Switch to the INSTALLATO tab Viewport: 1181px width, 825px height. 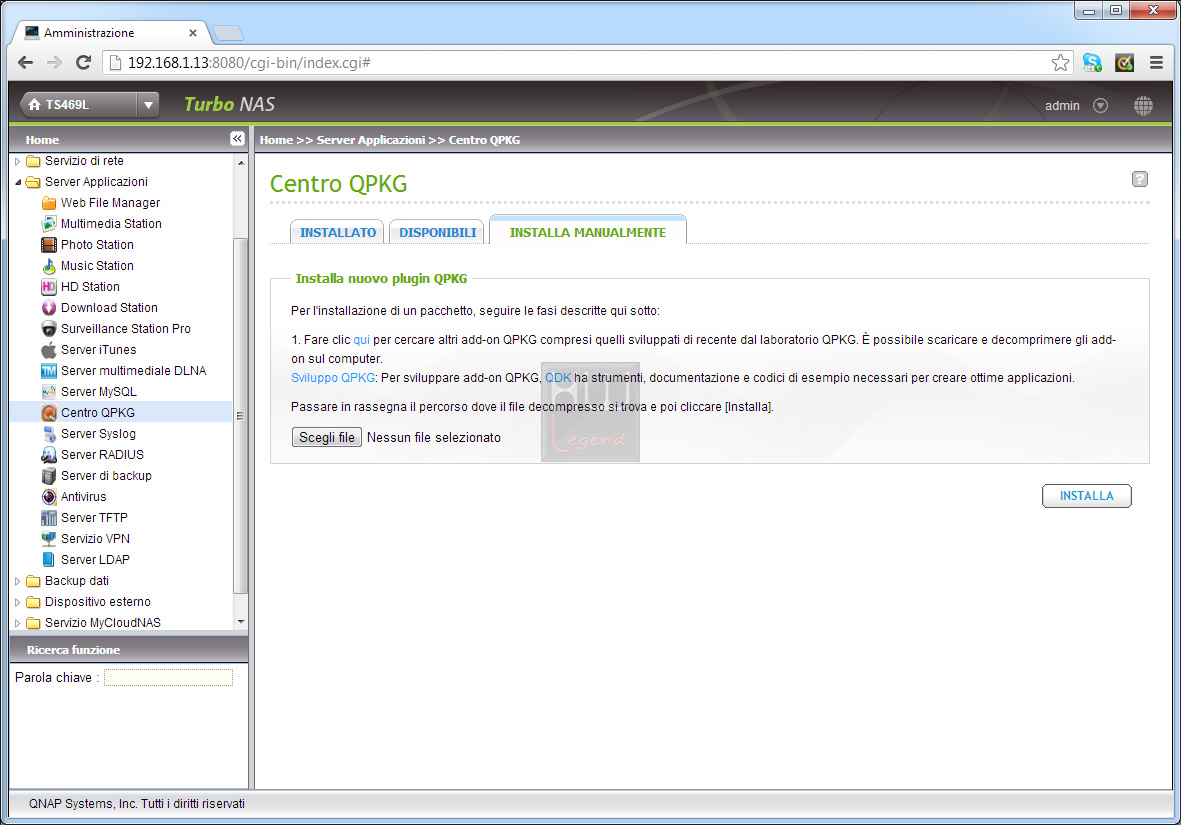click(x=337, y=233)
